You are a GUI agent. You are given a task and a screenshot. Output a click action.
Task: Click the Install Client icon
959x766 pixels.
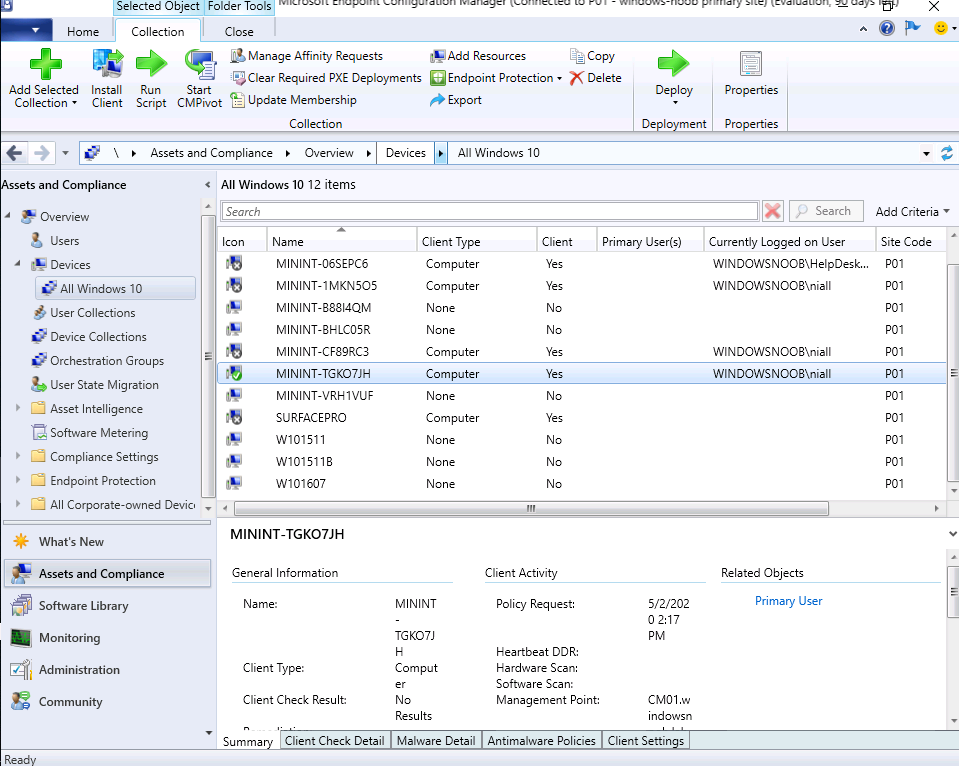pos(108,64)
